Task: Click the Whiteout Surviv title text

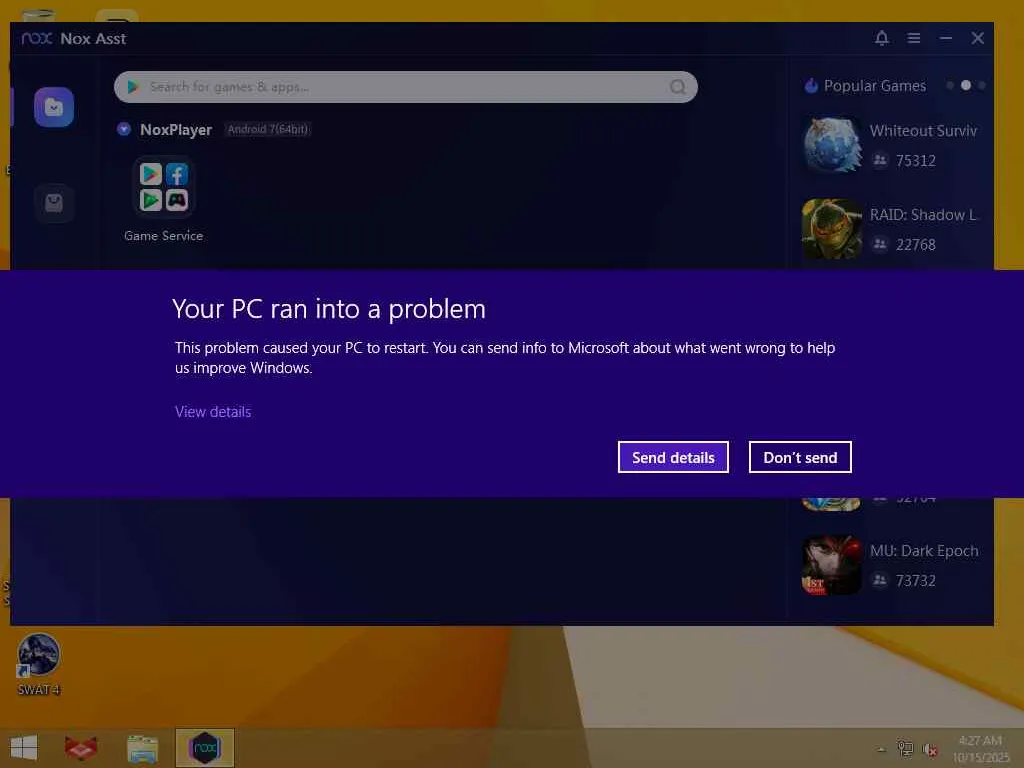Action: pyautogui.click(x=923, y=131)
